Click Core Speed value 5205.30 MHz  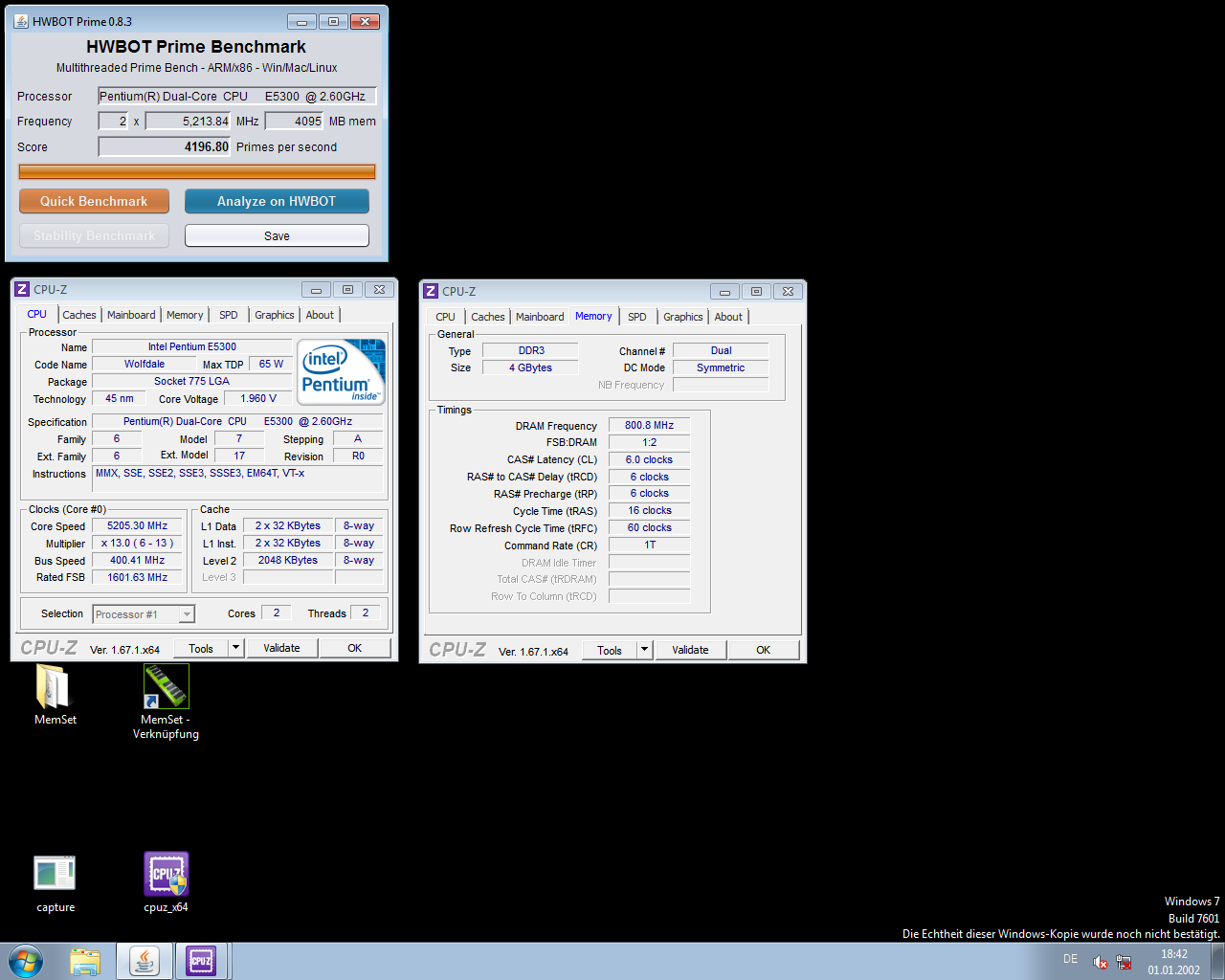pos(137,525)
